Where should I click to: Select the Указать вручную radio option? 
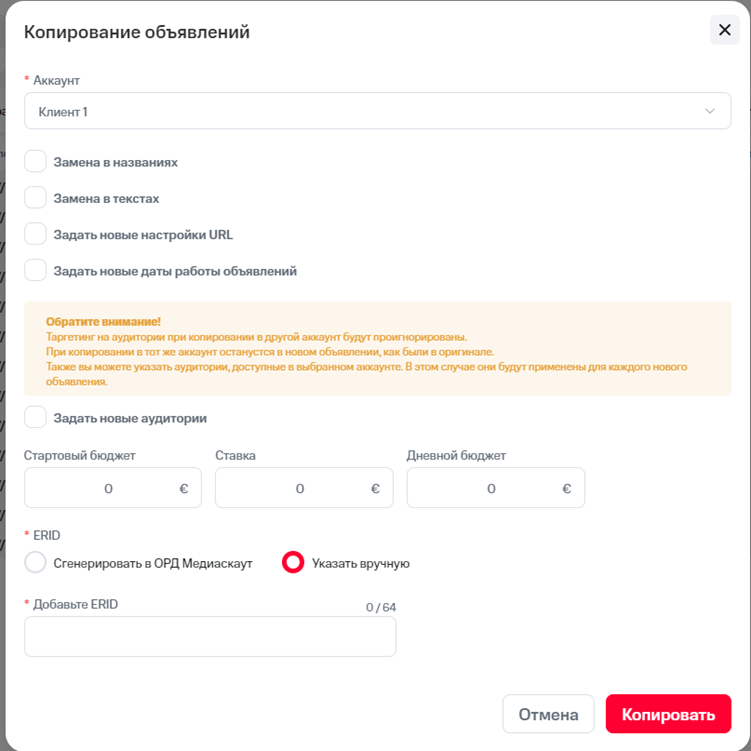click(x=293, y=563)
